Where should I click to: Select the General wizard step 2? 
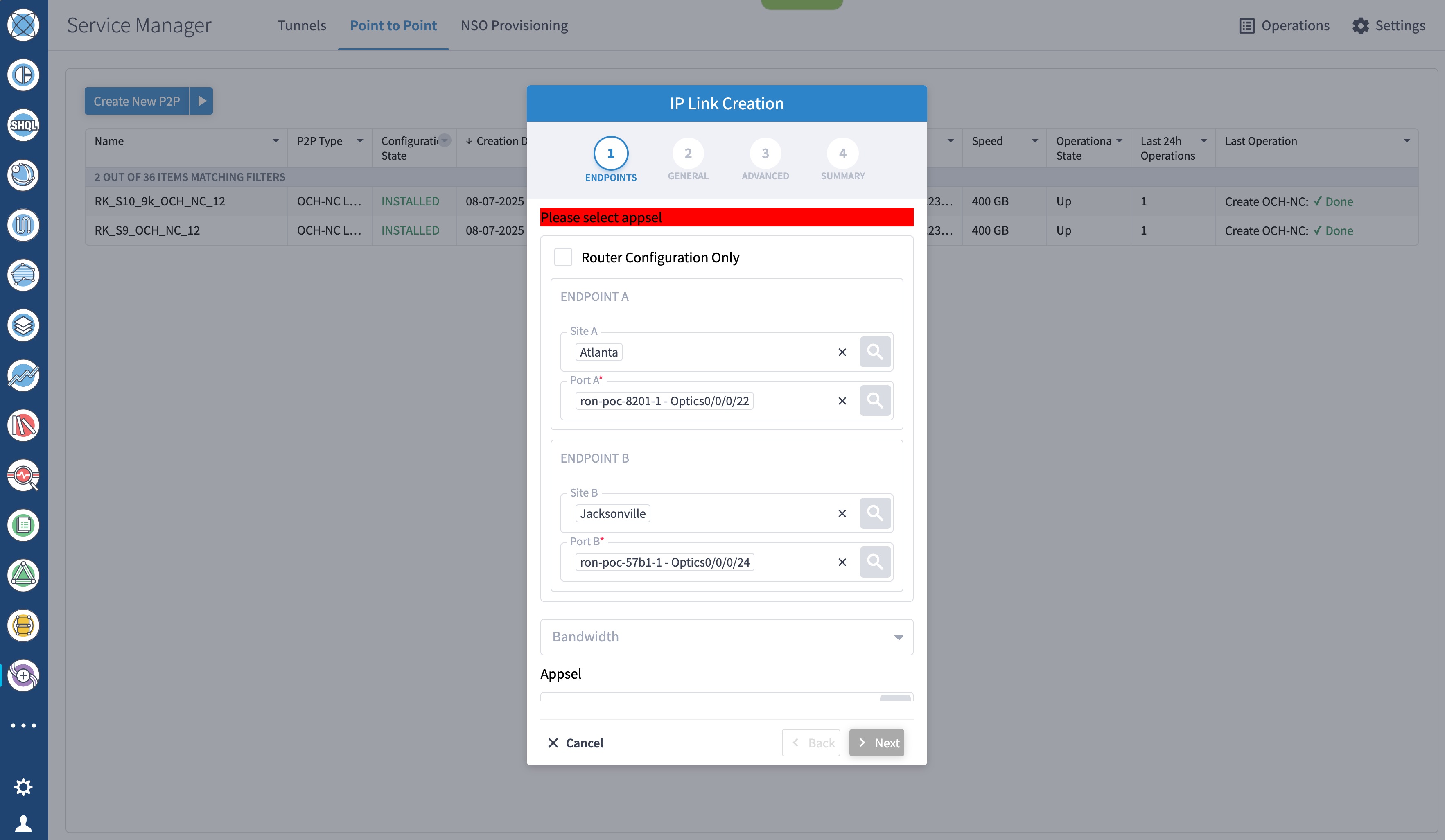coord(688,154)
